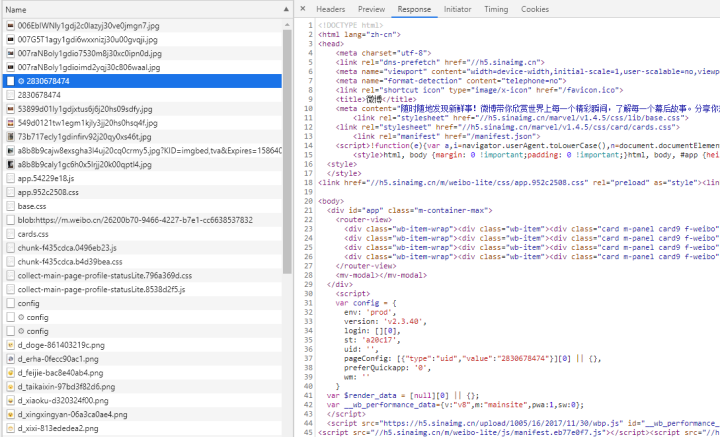
Task: Click the __wb_performance_data line
Action: point(455,405)
